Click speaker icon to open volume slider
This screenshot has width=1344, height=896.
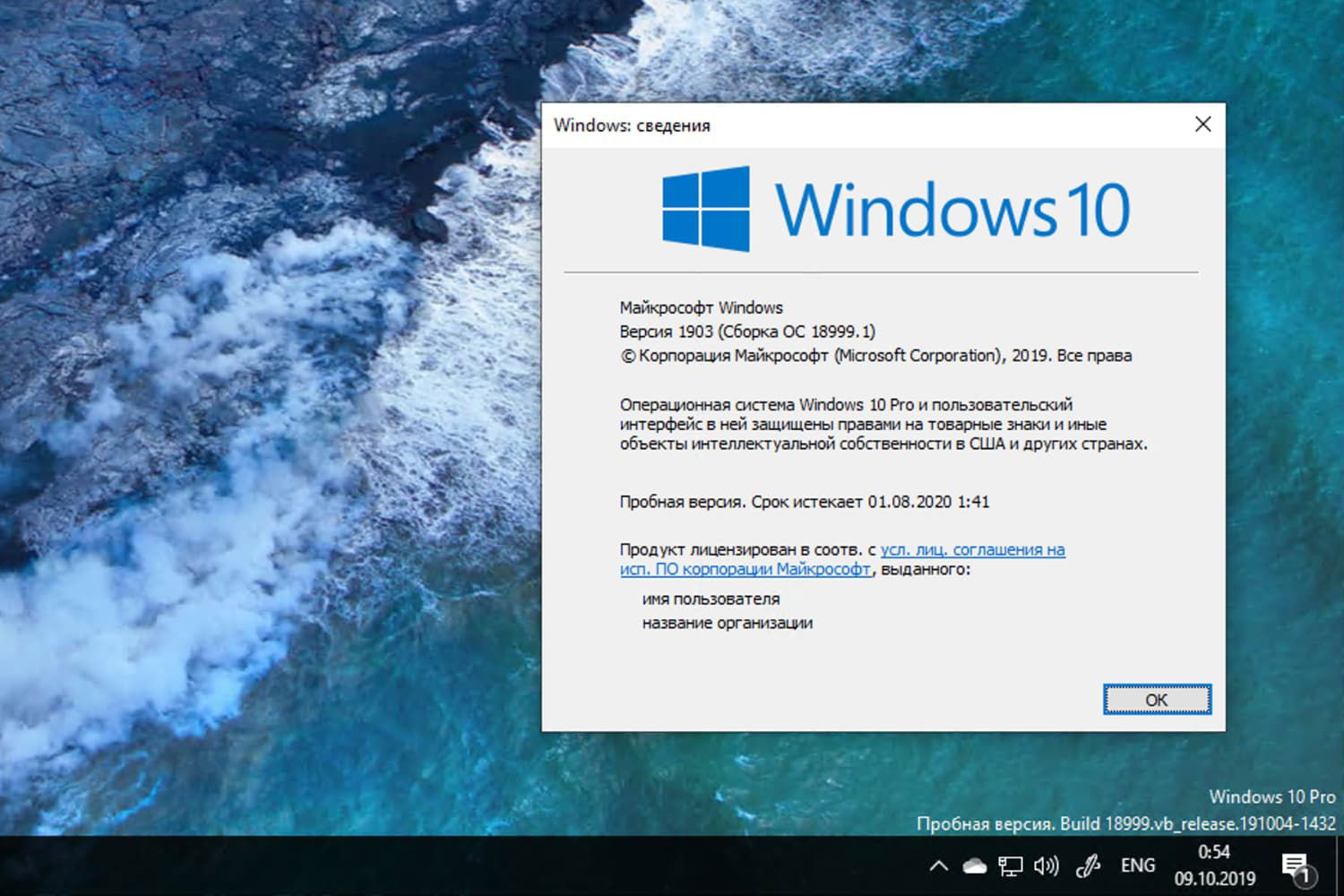[x=1046, y=866]
